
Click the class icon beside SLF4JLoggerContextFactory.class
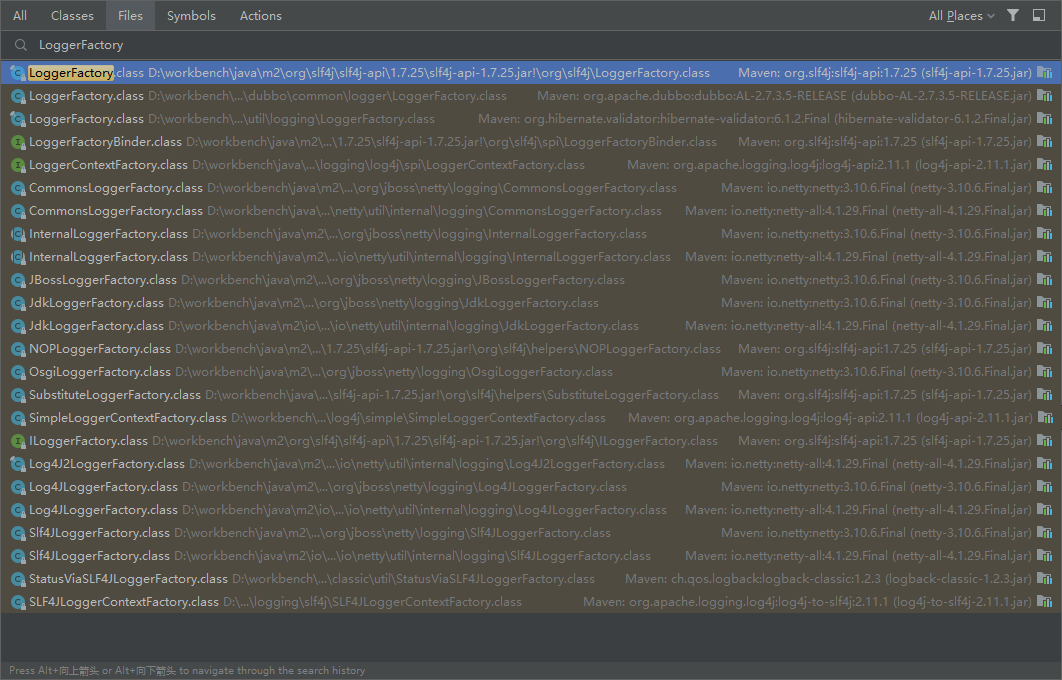18,601
